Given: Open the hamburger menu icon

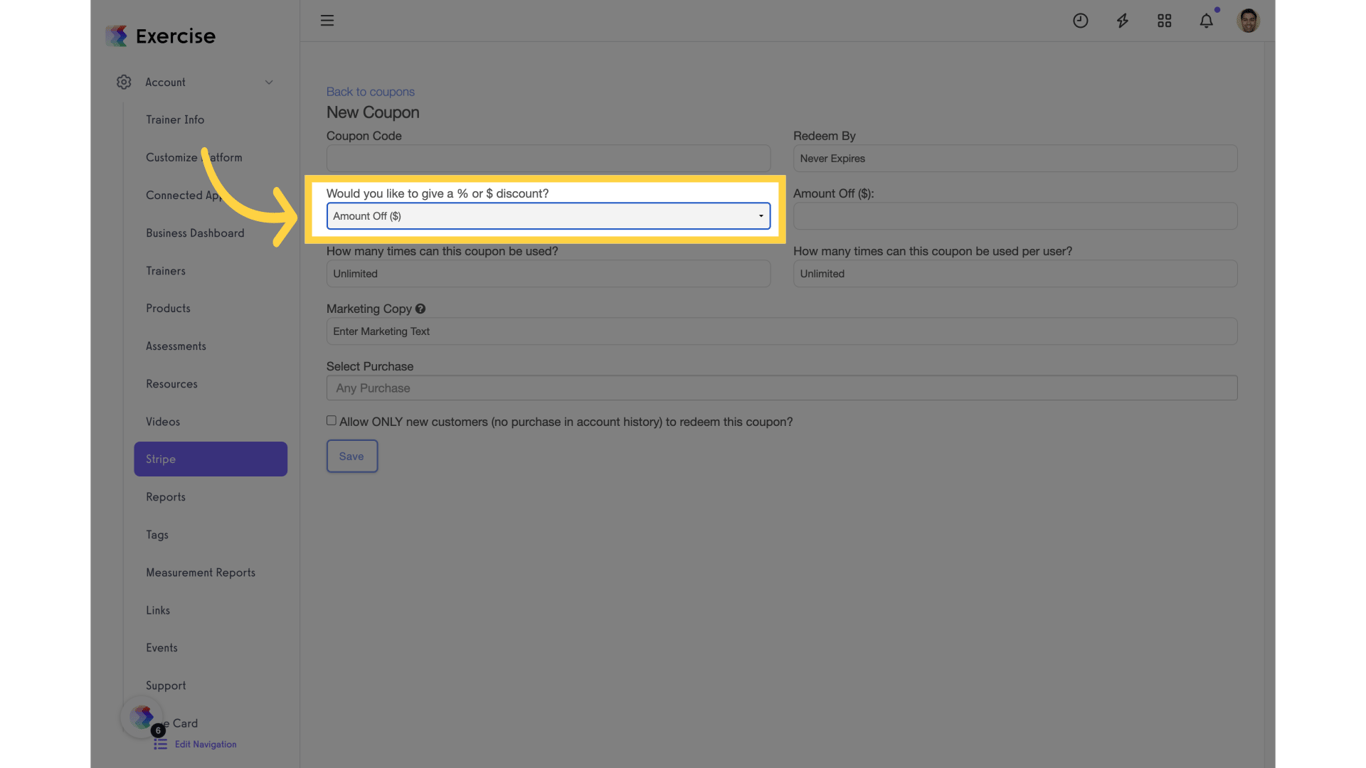Looking at the screenshot, I should (x=327, y=20).
